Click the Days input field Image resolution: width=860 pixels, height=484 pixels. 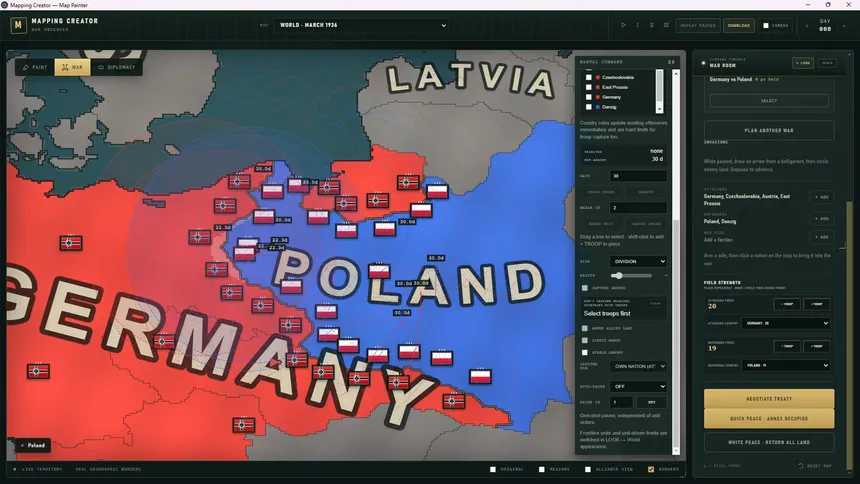tap(638, 176)
